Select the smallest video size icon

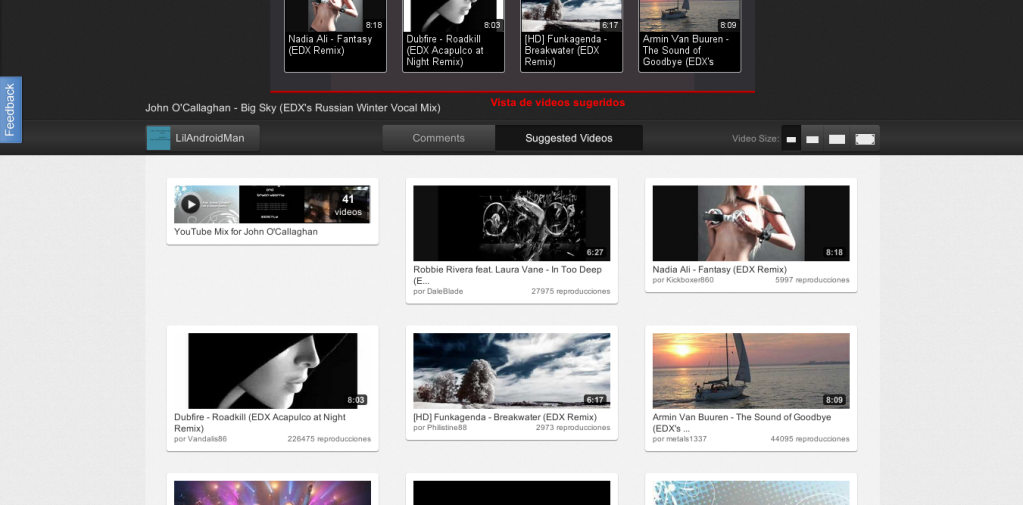coord(791,139)
